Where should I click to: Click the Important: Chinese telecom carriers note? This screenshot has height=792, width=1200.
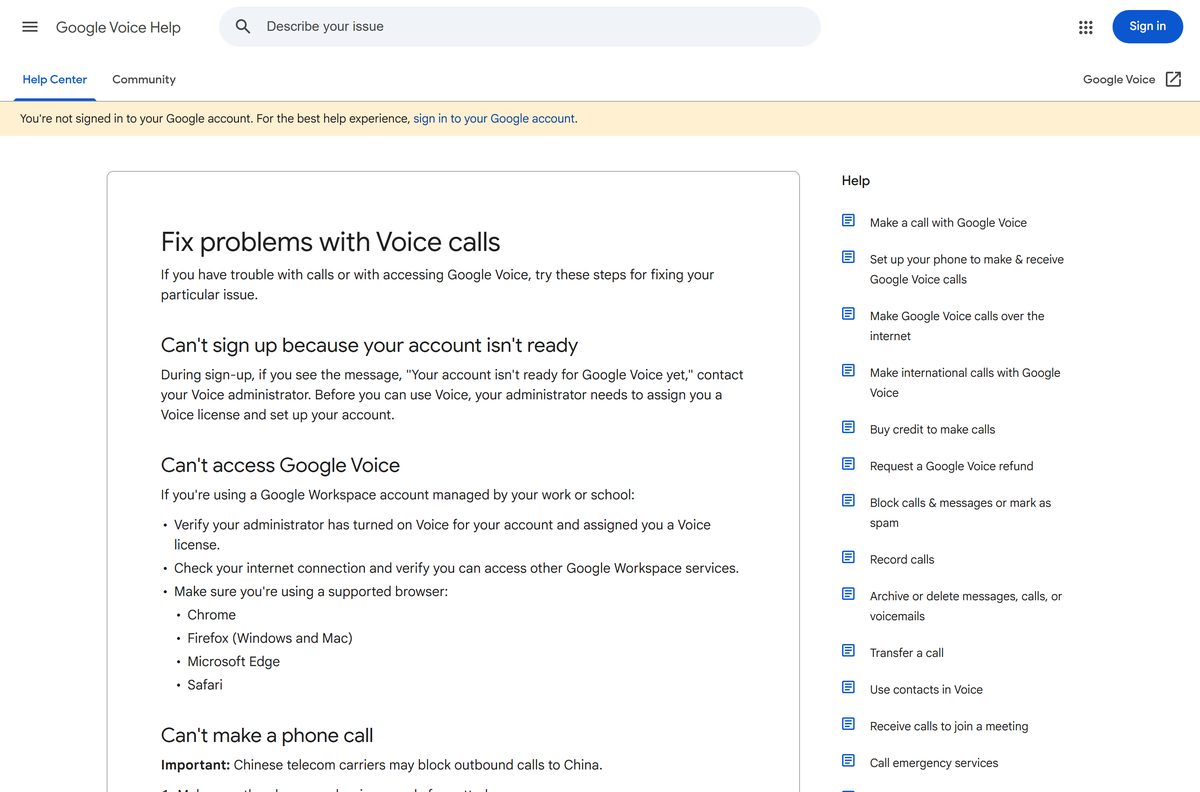pyautogui.click(x=381, y=765)
